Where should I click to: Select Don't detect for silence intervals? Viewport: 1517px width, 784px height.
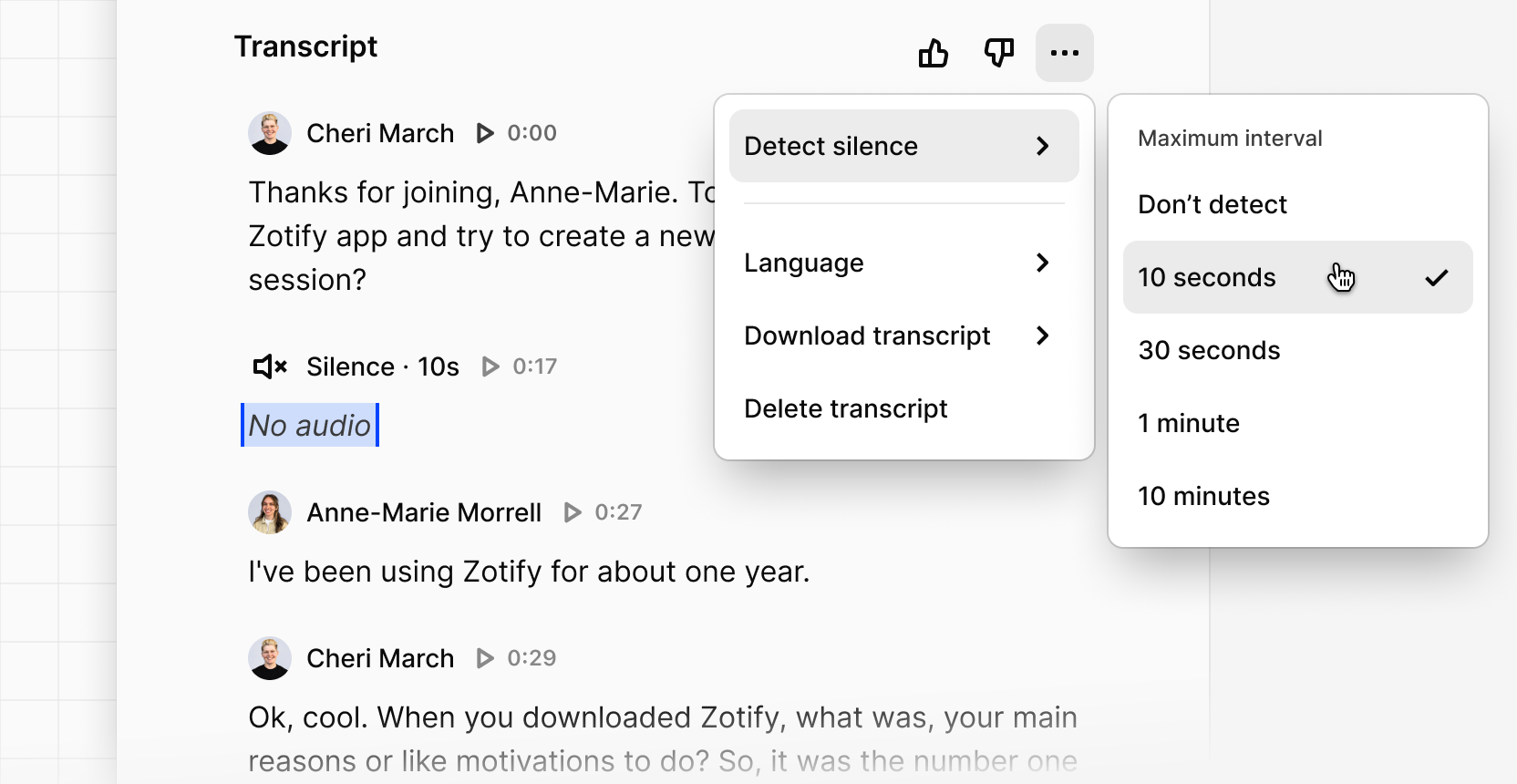[x=1212, y=204]
